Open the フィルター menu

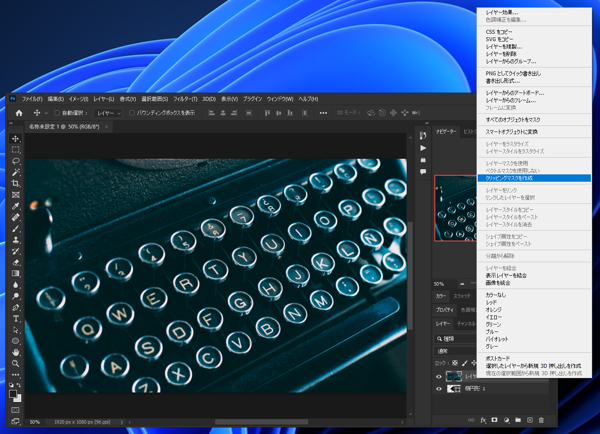(x=185, y=99)
